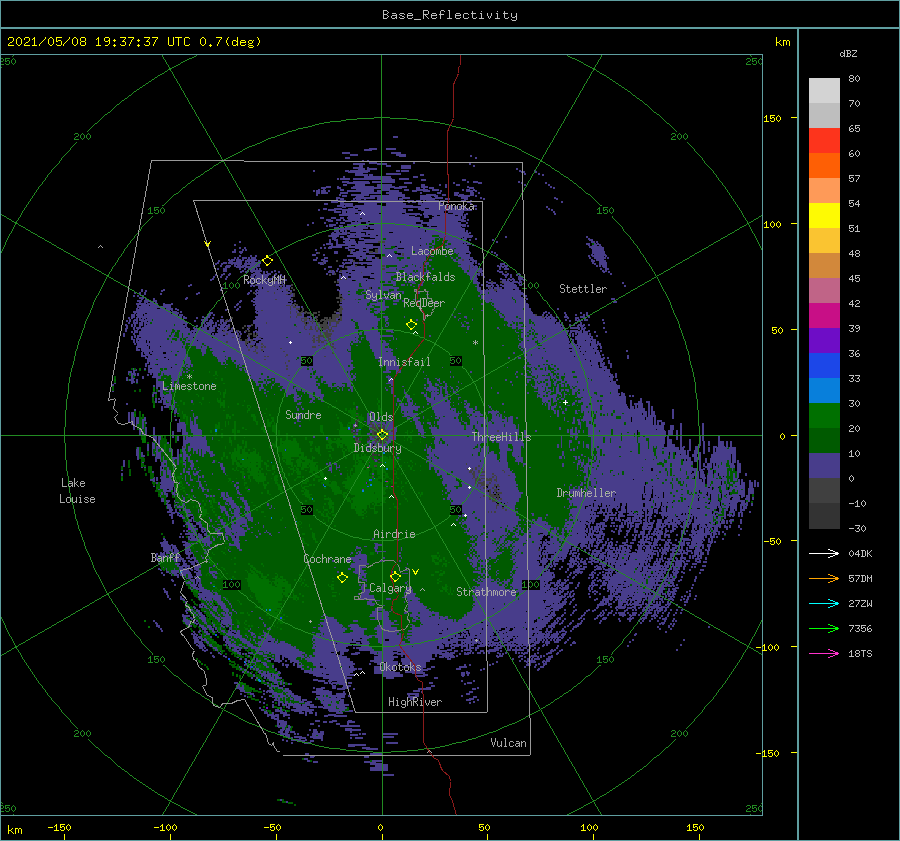The image size is (900, 841).
Task: Click the Olds town label
Action: [381, 417]
